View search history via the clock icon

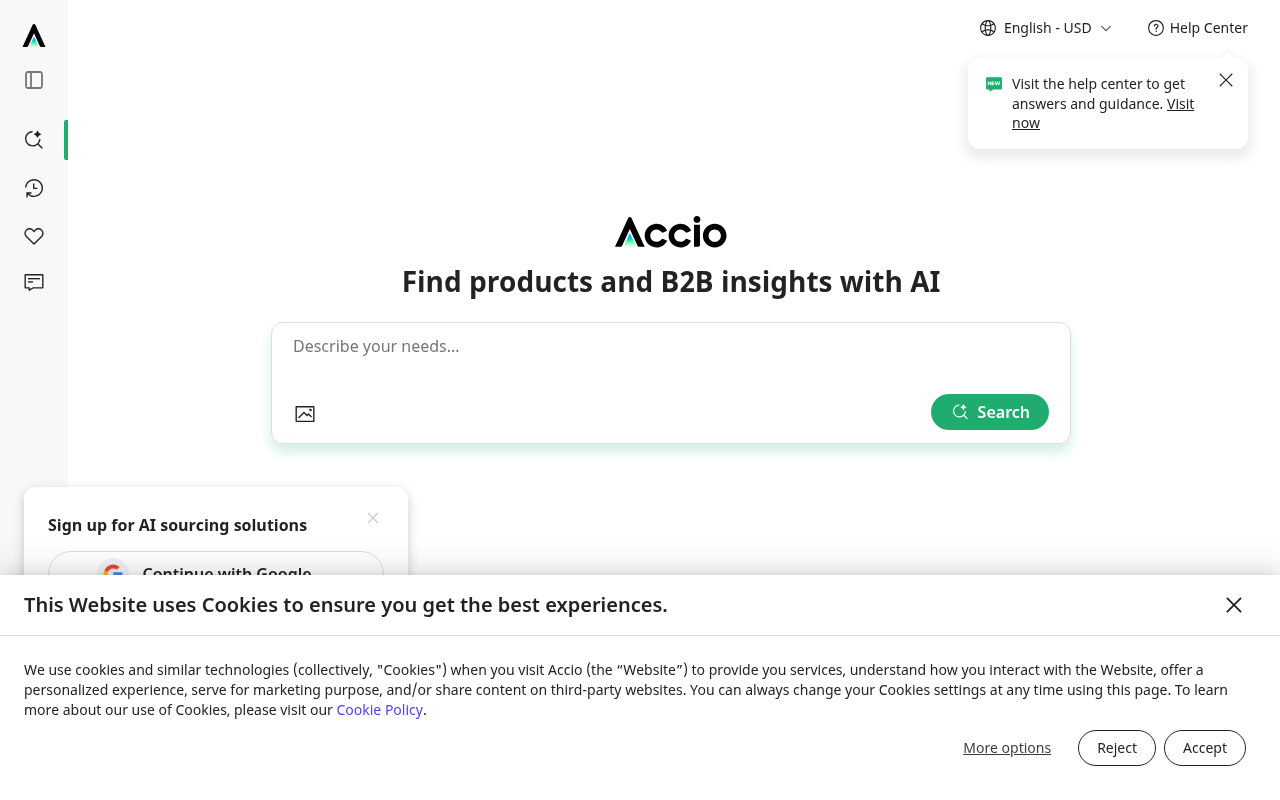click(x=33, y=187)
